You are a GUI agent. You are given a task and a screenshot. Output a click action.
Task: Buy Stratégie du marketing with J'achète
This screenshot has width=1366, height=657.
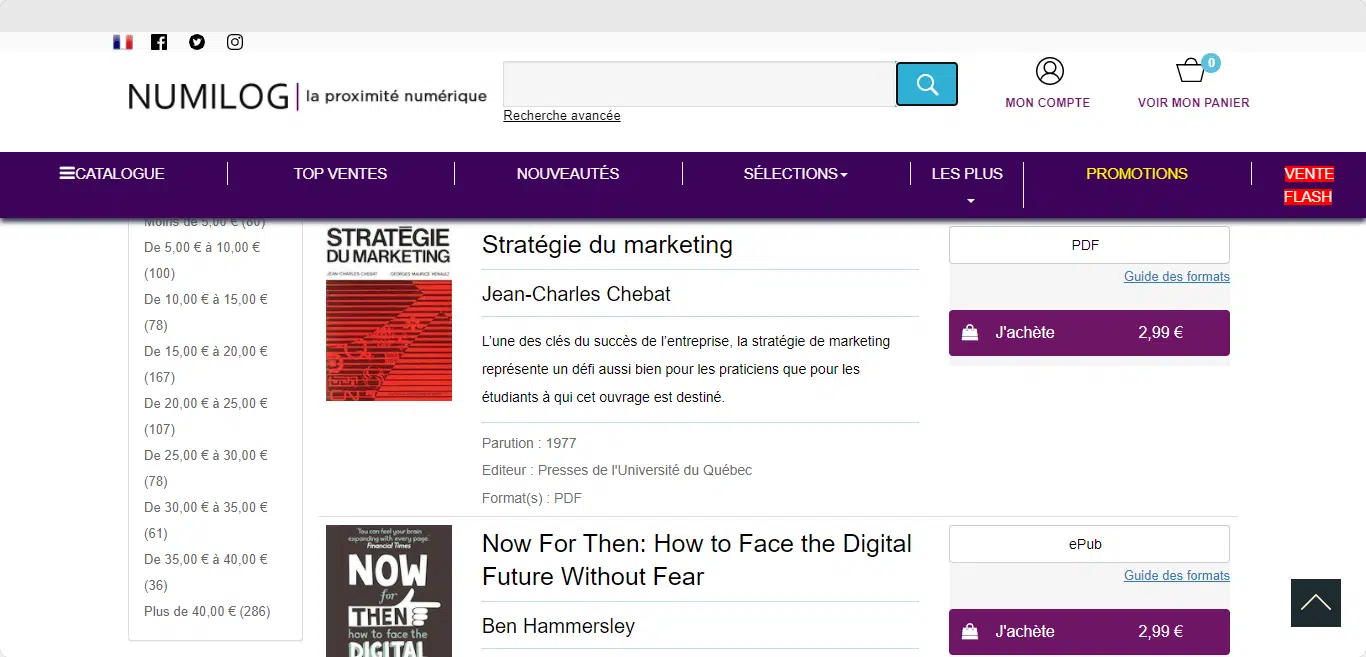(x=1089, y=333)
